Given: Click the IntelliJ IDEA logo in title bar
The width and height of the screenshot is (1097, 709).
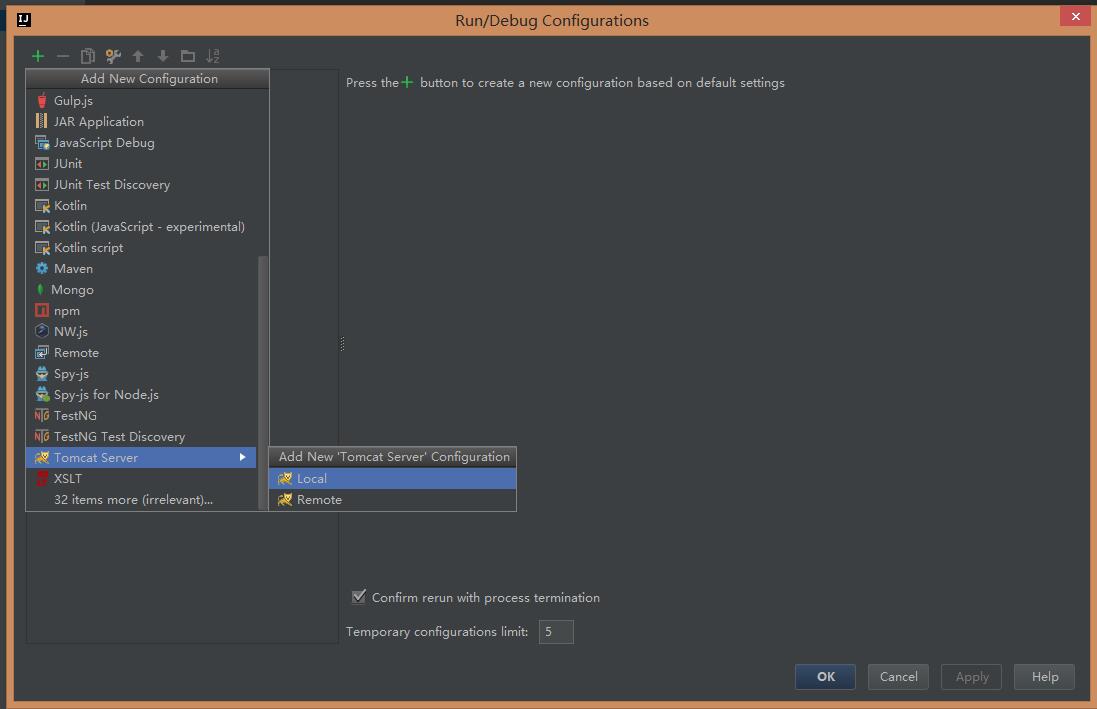Looking at the screenshot, I should coord(24,20).
